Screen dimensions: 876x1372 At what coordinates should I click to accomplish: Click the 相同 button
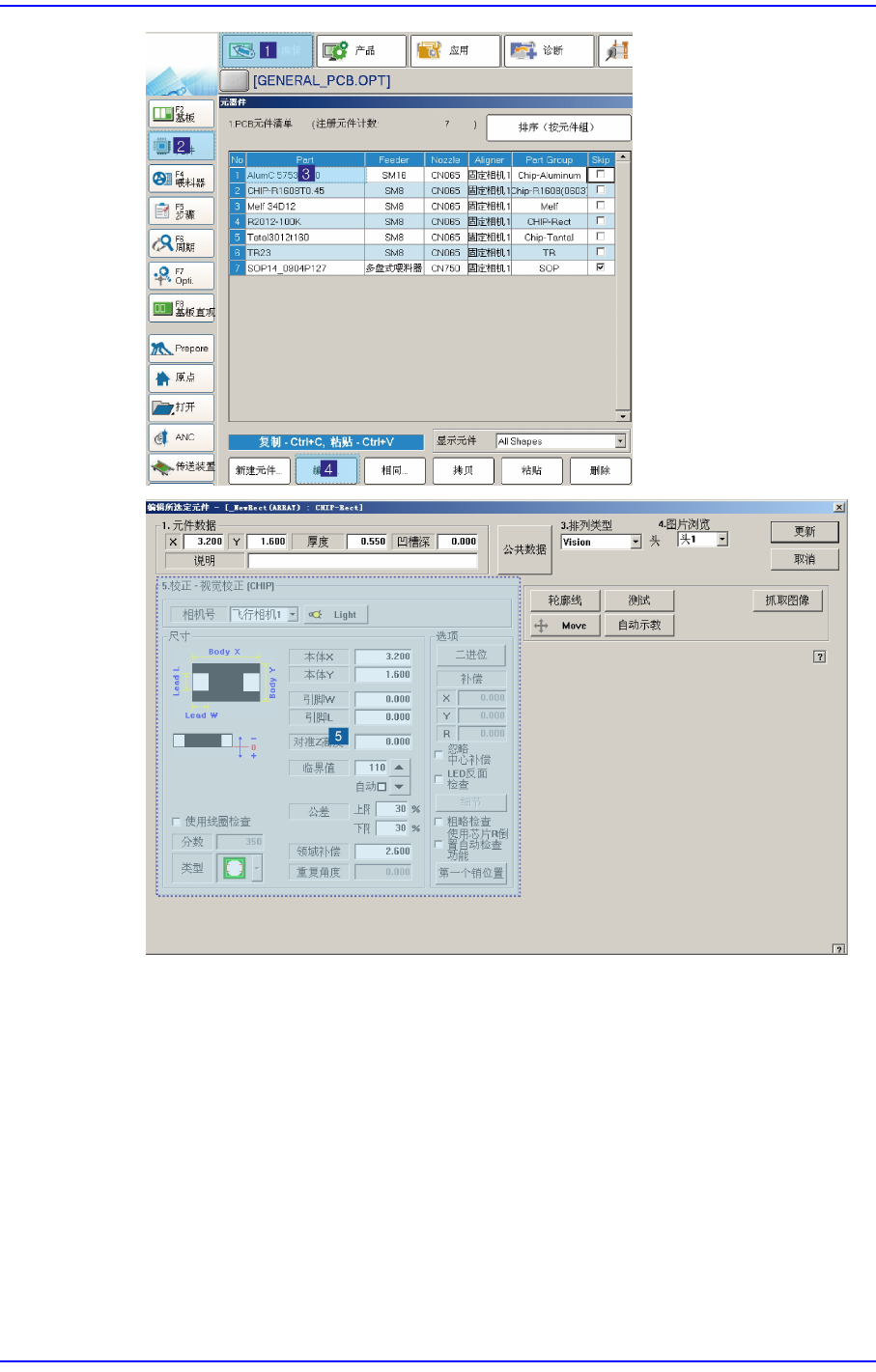(x=395, y=470)
